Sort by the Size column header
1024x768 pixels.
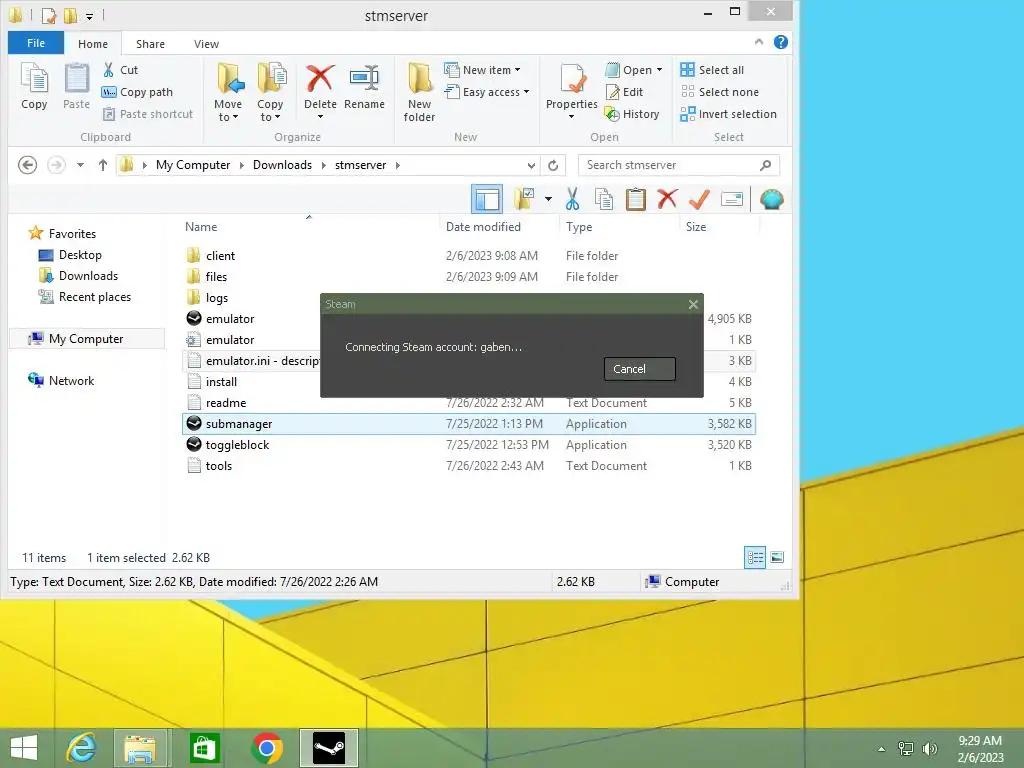[x=696, y=227]
